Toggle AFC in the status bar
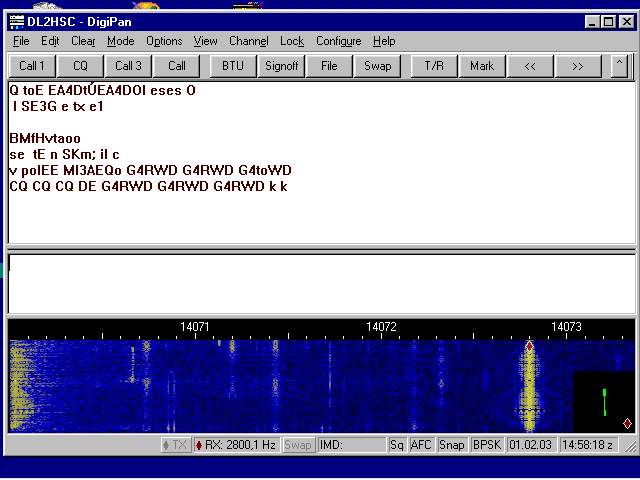 coord(421,445)
